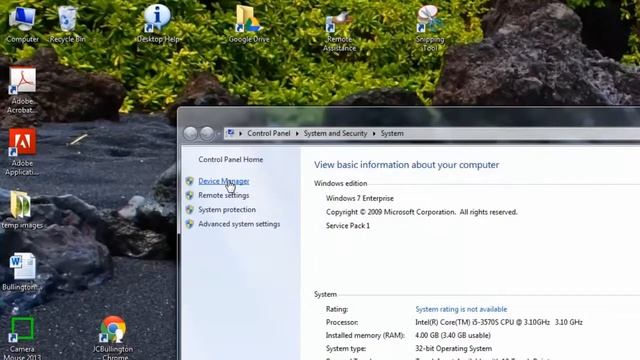This screenshot has height=360, width=640.
Task: Open the Adobe Acrobat shortcut
Action: (22, 91)
